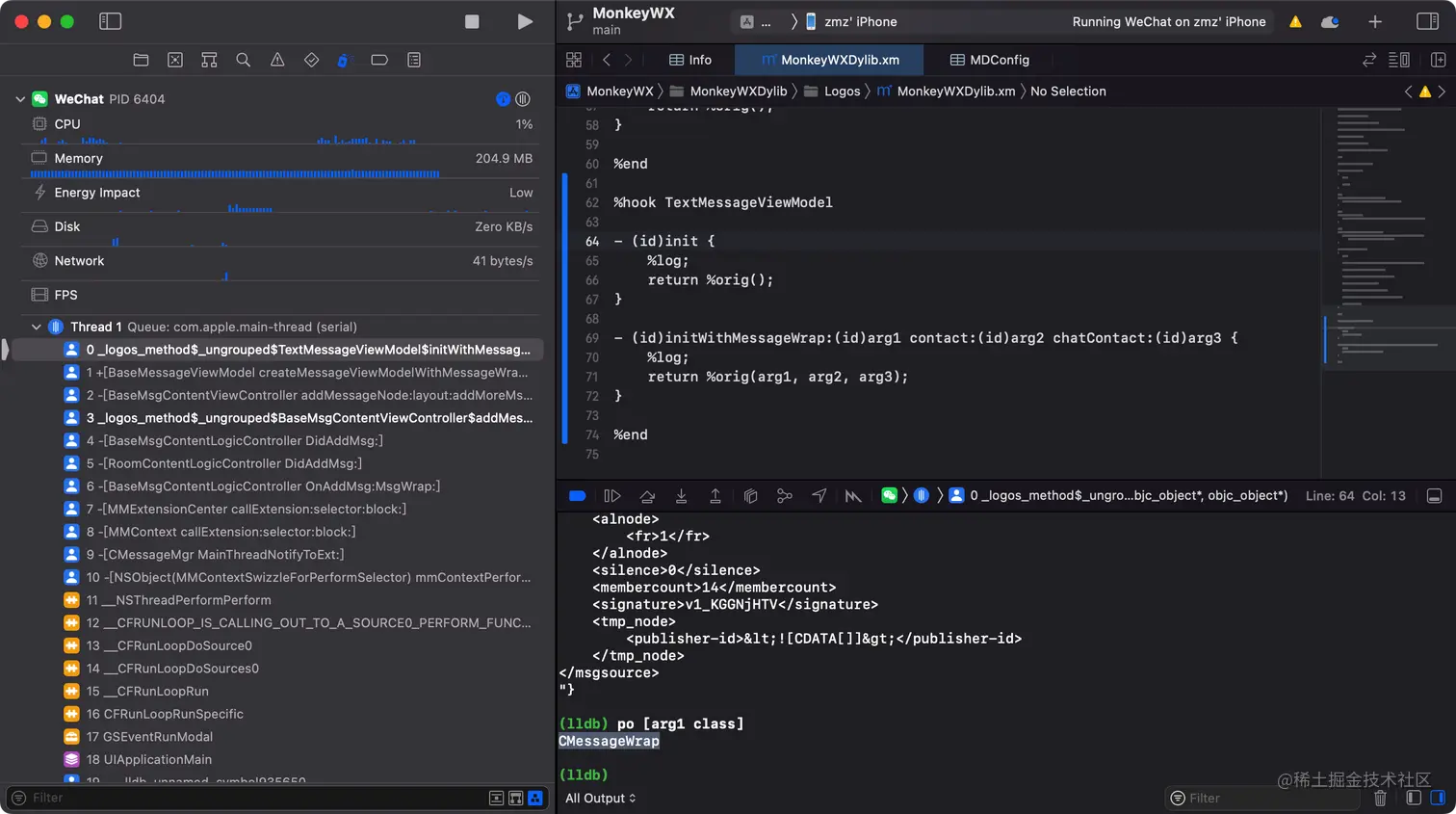Jump to next issue arrow in jump bar
This screenshot has width=1456, height=814.
tap(1442, 92)
